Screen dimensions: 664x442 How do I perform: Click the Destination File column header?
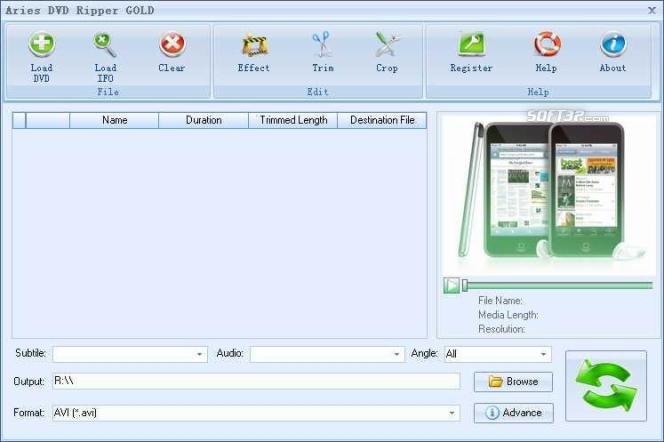(x=382, y=120)
